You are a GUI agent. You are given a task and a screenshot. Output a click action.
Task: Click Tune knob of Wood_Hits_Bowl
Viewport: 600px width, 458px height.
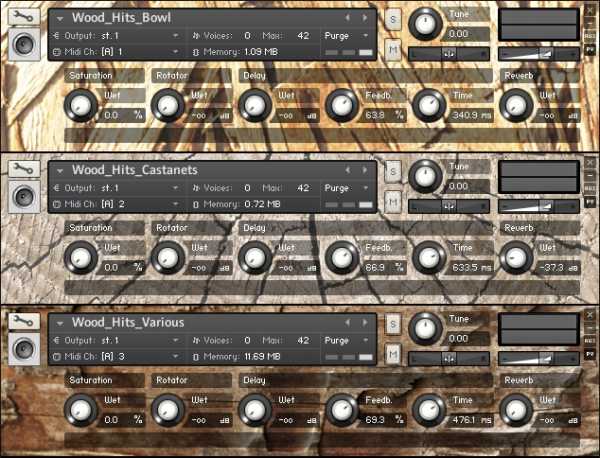tap(425, 24)
